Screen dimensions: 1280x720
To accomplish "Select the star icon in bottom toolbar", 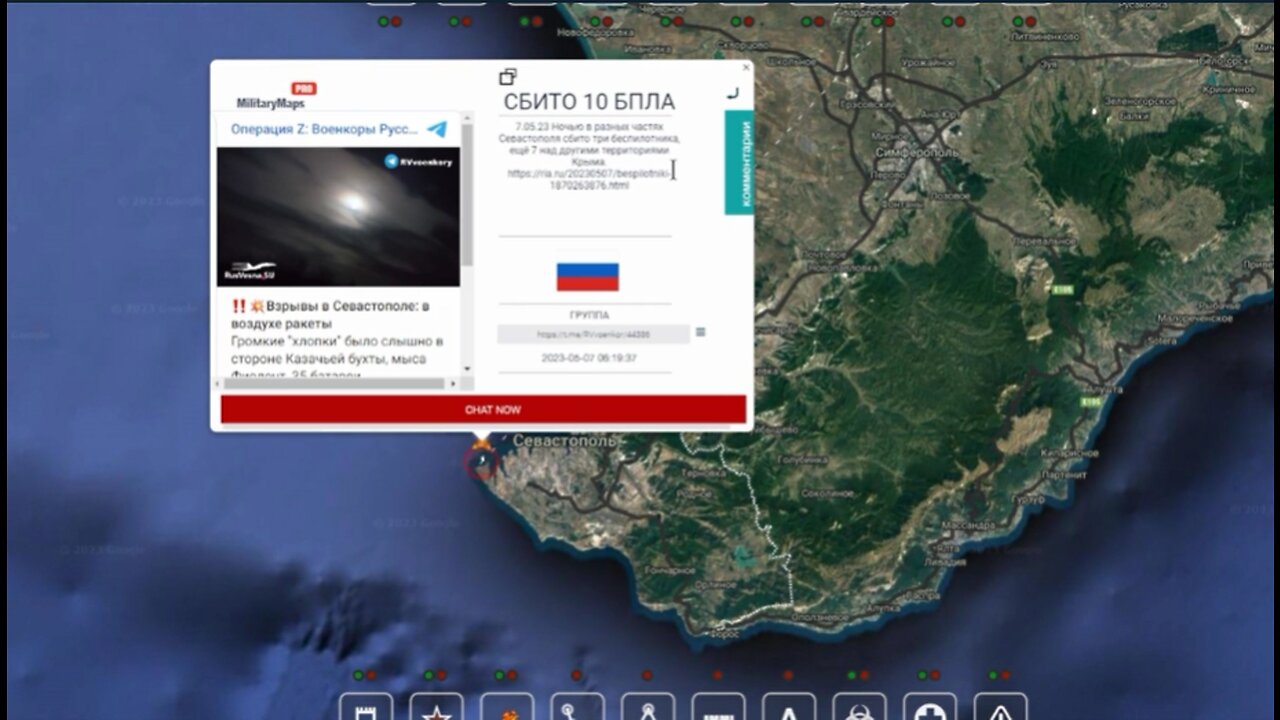I will [x=436, y=707].
